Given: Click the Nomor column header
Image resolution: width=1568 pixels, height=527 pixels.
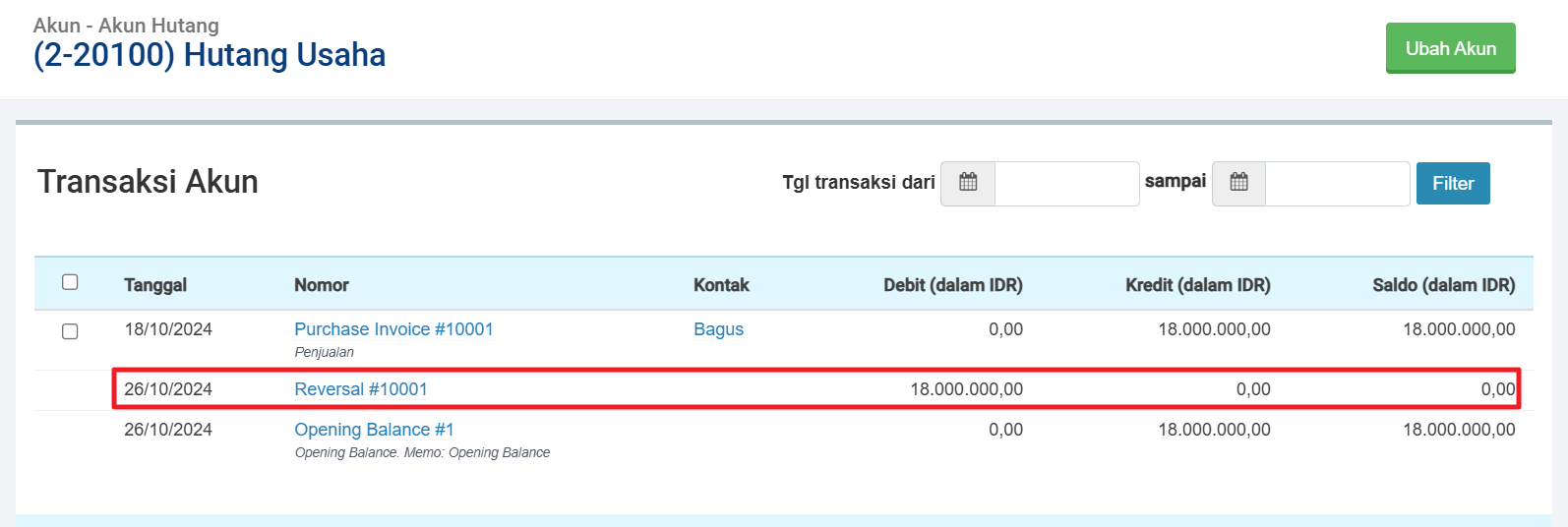Looking at the screenshot, I should pos(322,285).
